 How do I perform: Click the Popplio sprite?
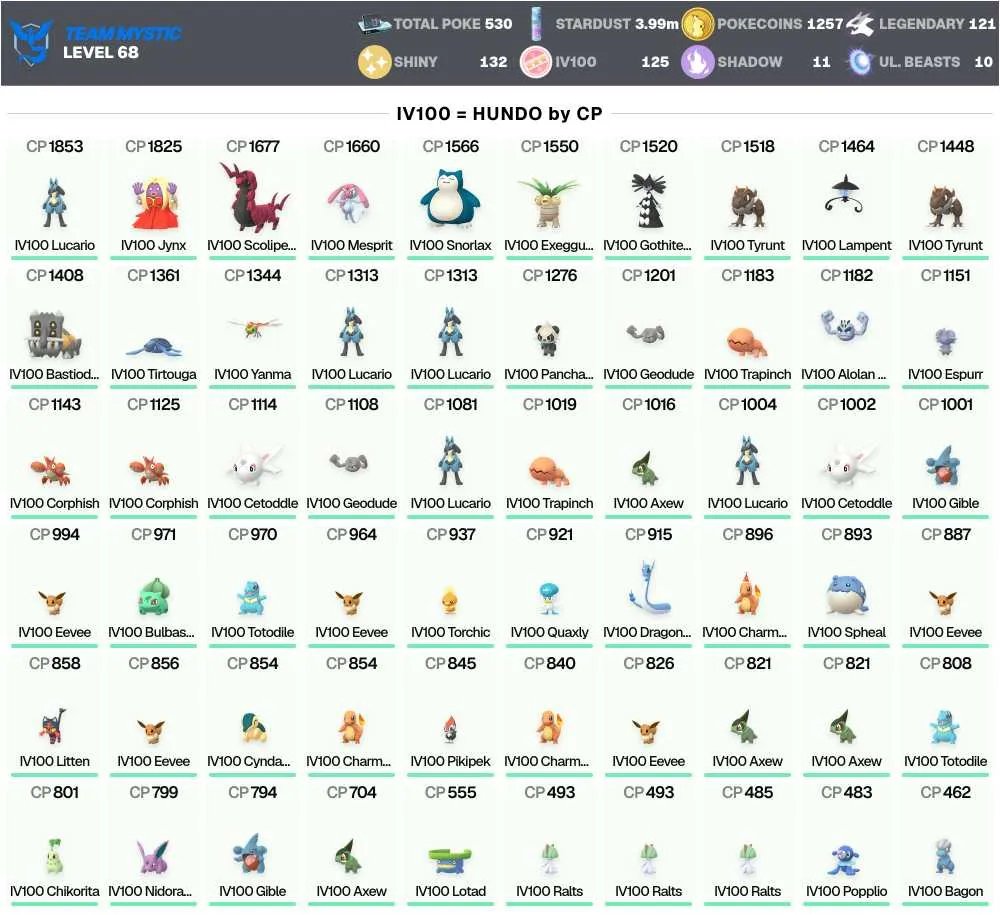coord(846,859)
